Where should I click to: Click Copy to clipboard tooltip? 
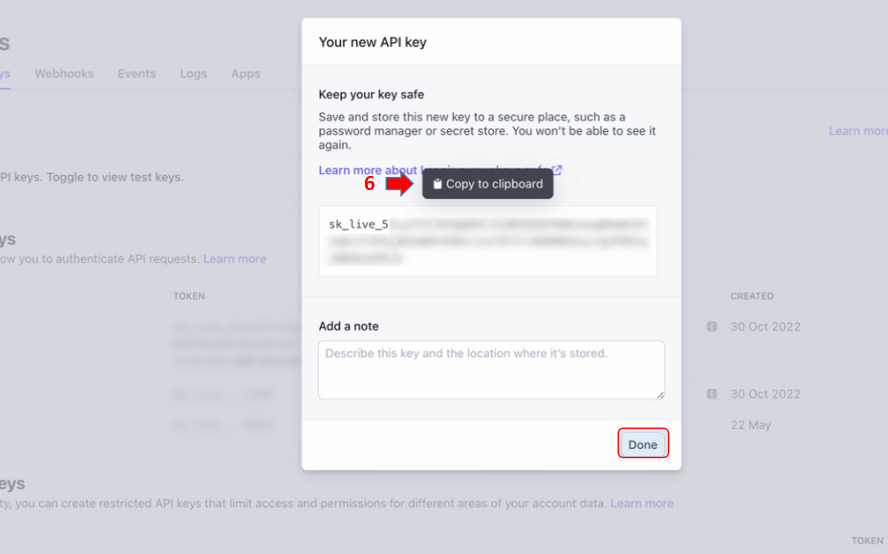tap(488, 184)
